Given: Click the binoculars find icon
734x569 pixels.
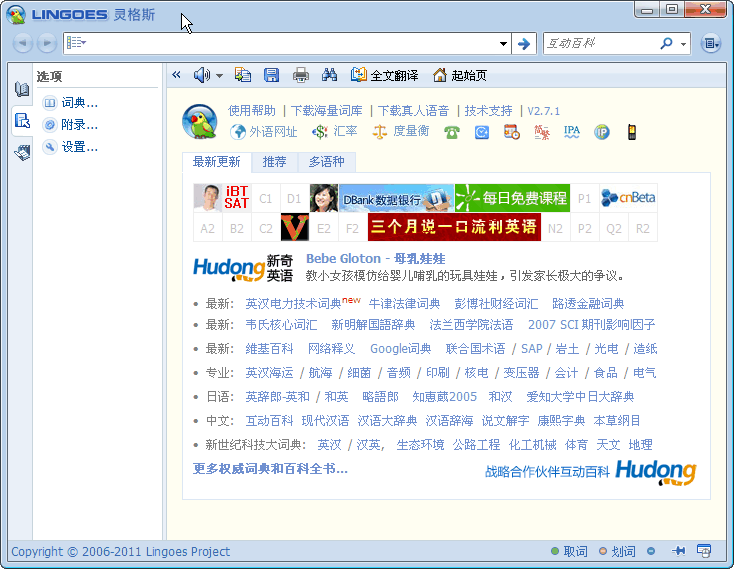Looking at the screenshot, I should [x=330, y=74].
